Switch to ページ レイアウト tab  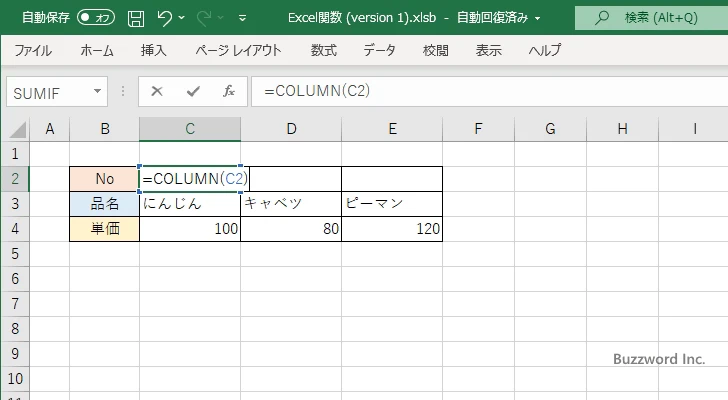[238, 50]
